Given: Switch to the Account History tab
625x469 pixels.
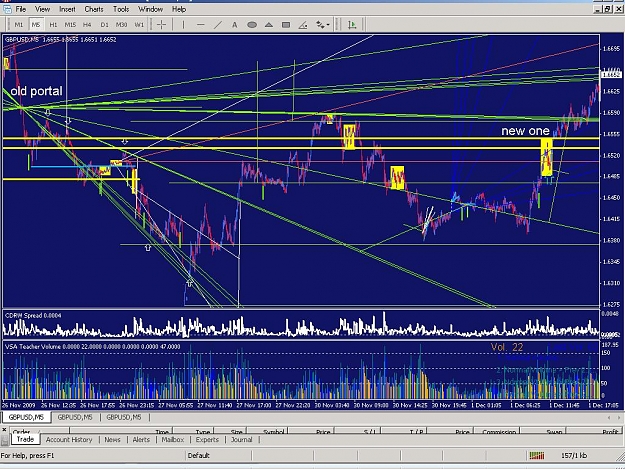Looking at the screenshot, I should 69,440.
